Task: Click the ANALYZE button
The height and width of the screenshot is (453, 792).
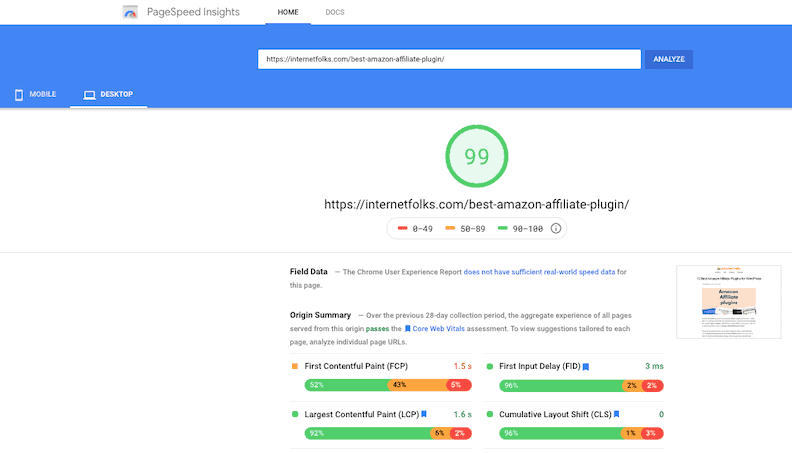Action: (669, 59)
